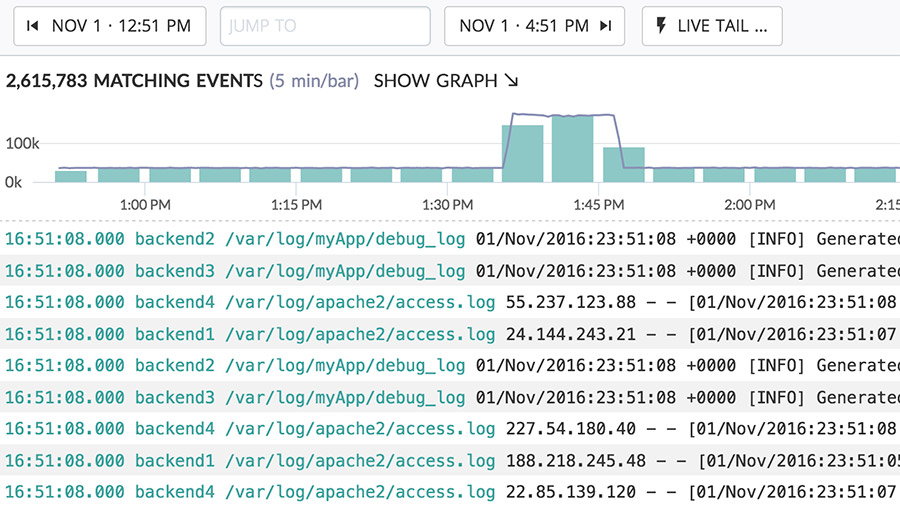Focus the JUMP TO input field

coord(324,27)
